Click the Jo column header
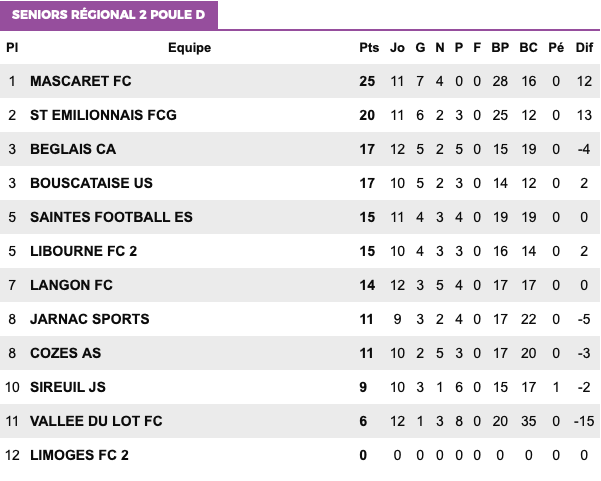Image resolution: width=601 pixels, height=481 pixels. 397,48
